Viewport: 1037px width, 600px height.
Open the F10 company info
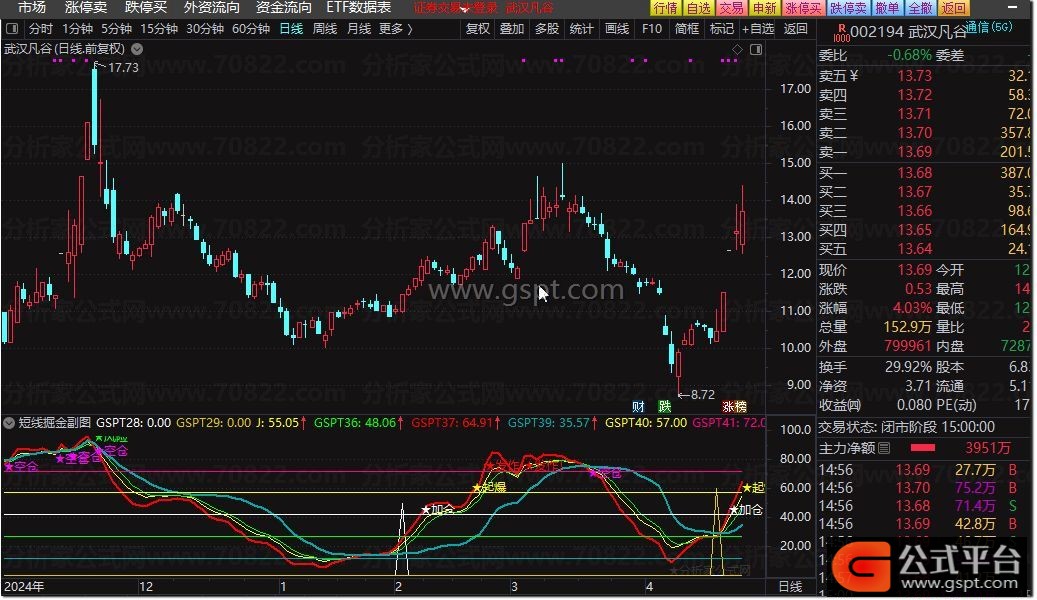651,29
